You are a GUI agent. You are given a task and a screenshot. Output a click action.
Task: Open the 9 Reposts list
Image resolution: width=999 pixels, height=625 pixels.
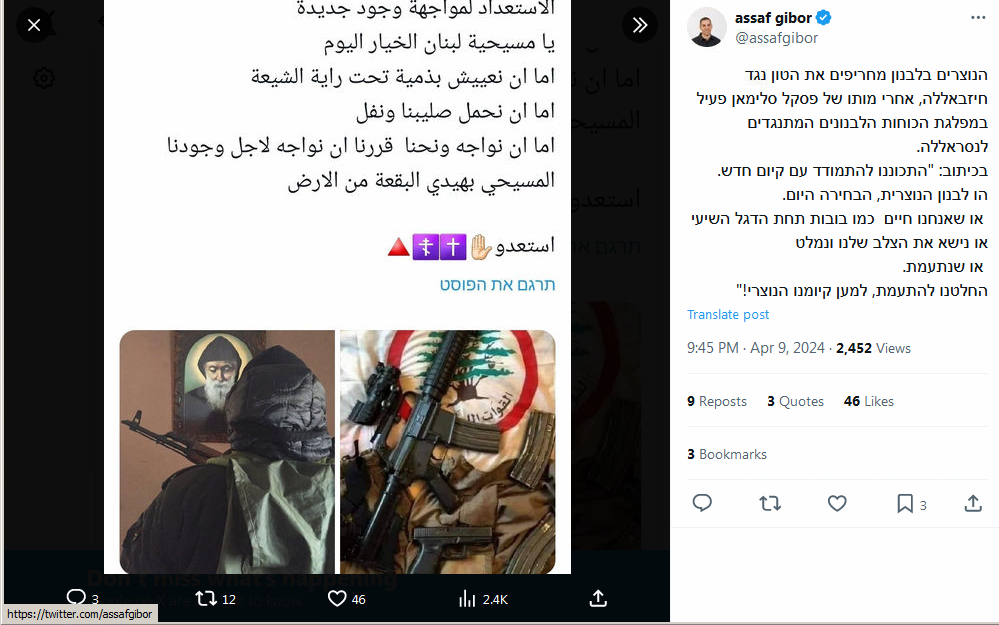[717, 401]
